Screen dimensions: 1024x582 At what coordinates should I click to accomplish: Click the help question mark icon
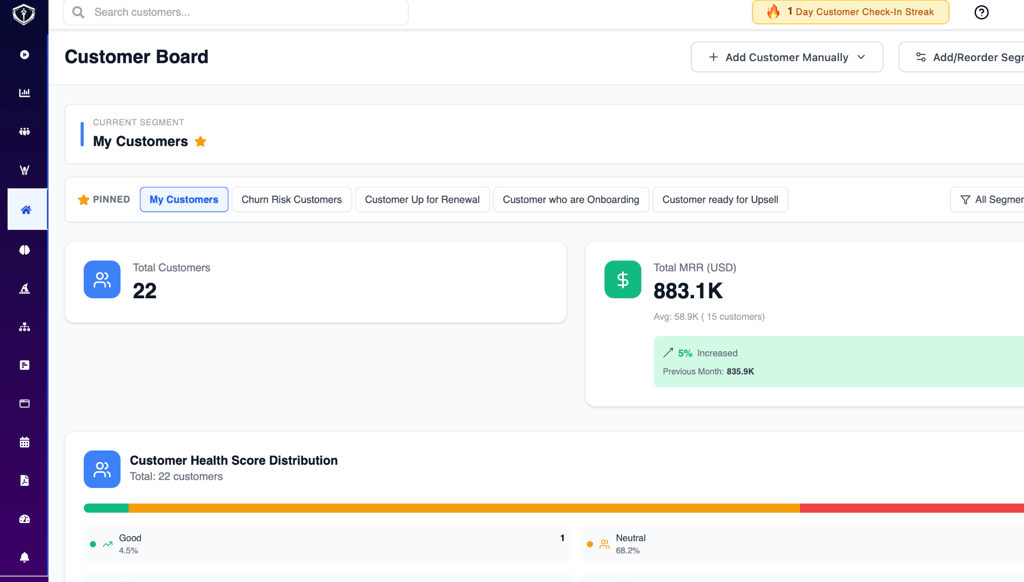[x=981, y=12]
